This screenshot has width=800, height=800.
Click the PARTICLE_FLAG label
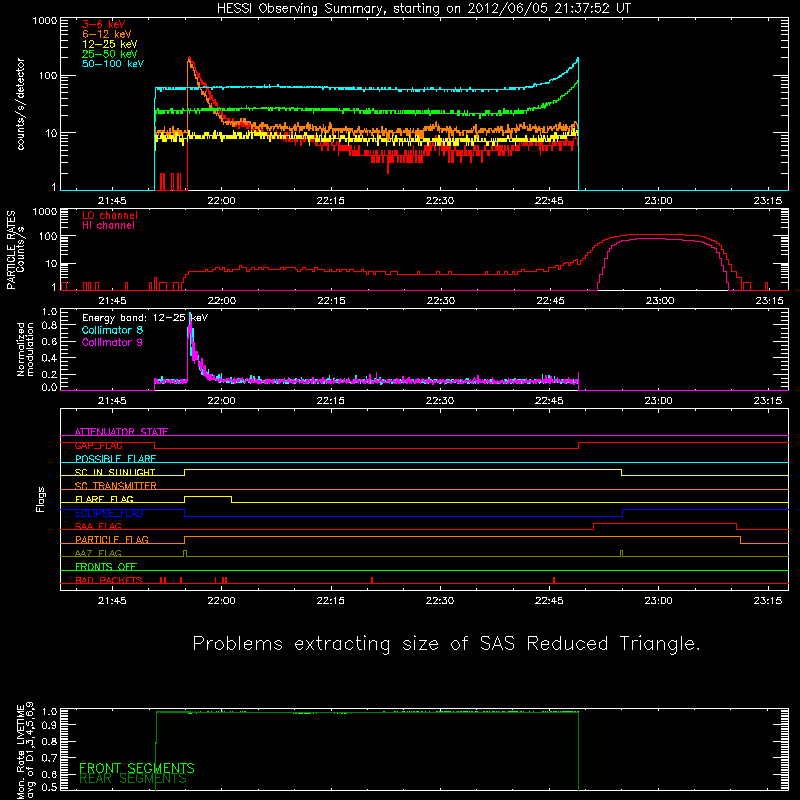pos(112,539)
